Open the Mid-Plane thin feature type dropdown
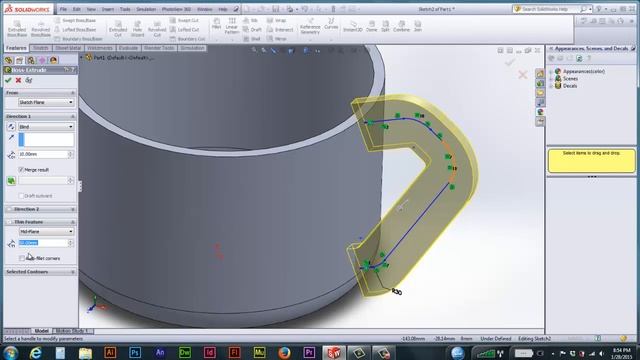The width and height of the screenshot is (640, 360). [46, 231]
